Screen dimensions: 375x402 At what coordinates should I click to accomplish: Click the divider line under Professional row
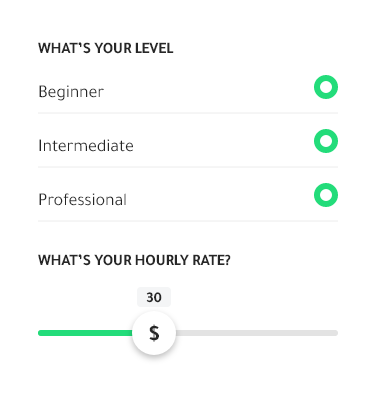coord(188,221)
